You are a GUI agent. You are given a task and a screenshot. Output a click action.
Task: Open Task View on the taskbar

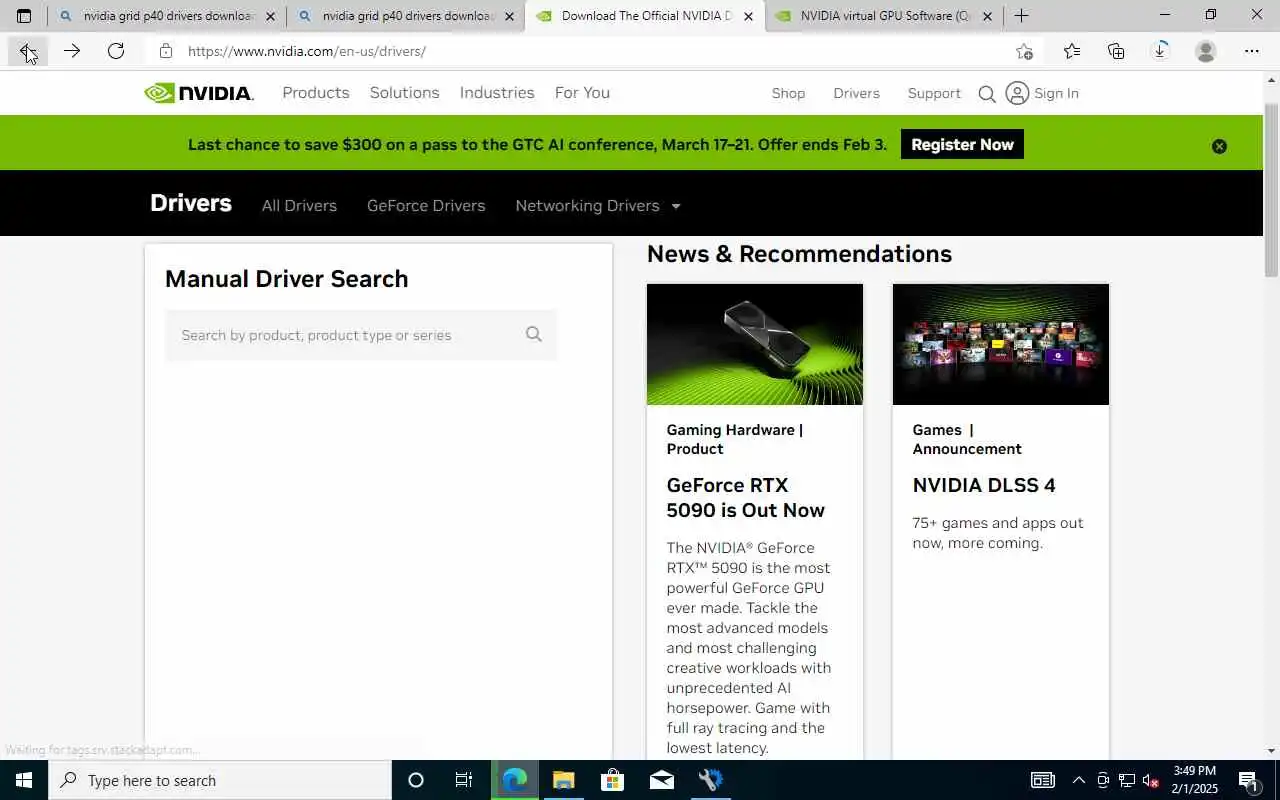464,780
